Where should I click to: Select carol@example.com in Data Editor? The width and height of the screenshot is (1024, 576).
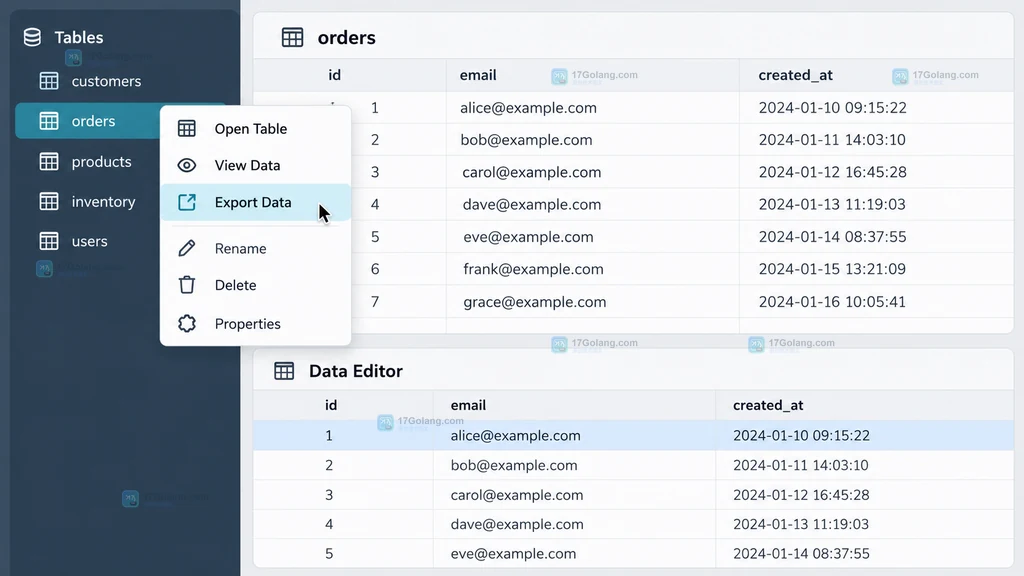point(517,495)
